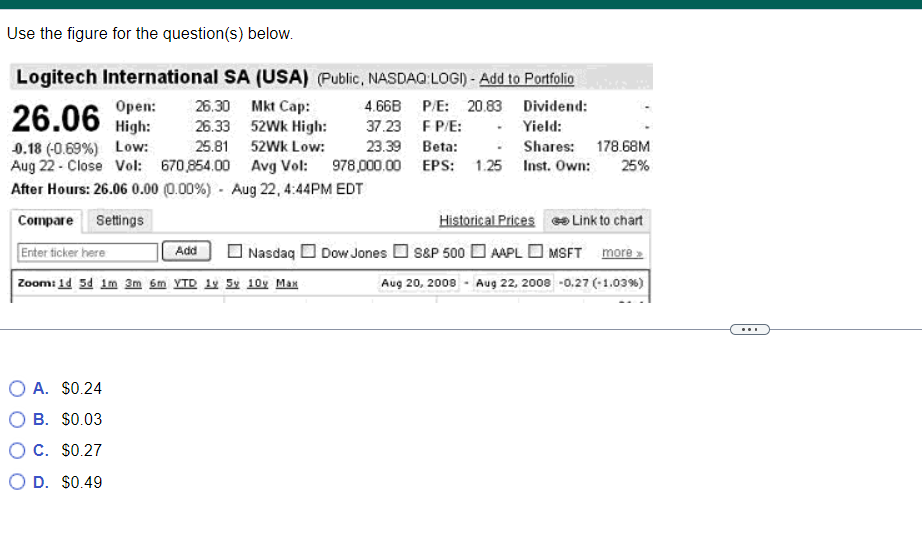The image size is (922, 546).
Task: Open the Historical Prices link
Action: (487, 220)
